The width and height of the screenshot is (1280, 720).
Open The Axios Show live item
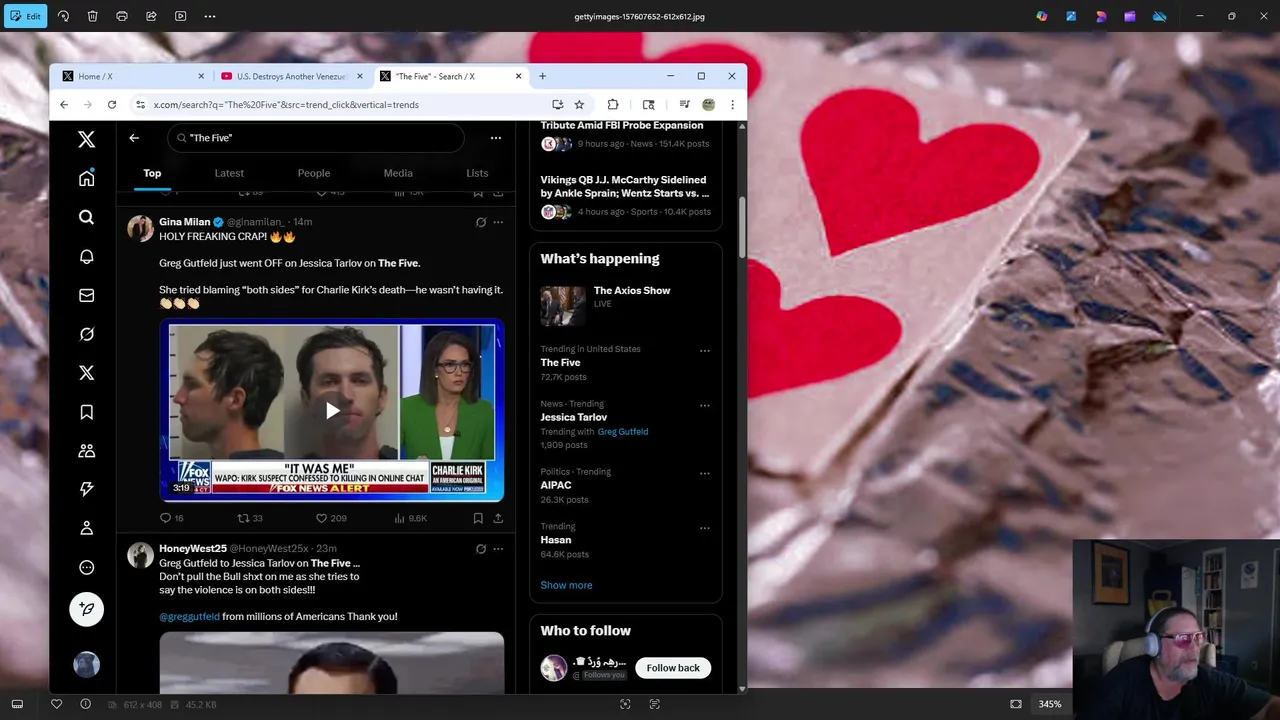[626, 306]
